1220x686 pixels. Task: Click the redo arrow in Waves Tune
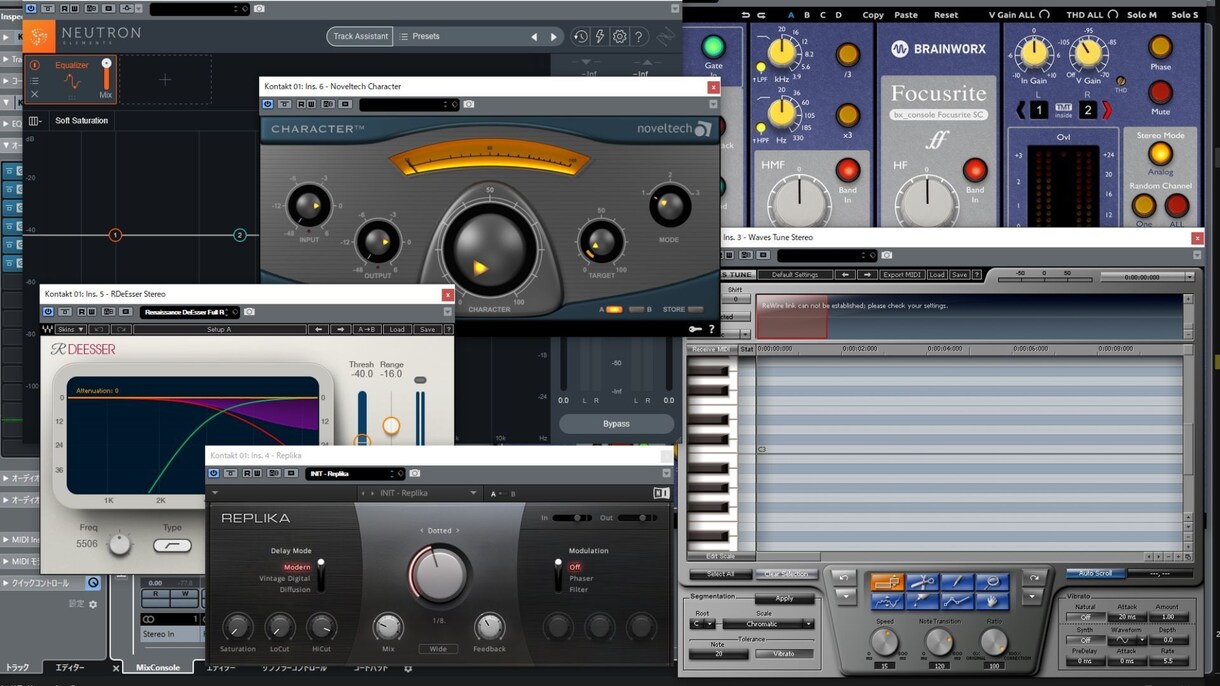(x=1035, y=578)
